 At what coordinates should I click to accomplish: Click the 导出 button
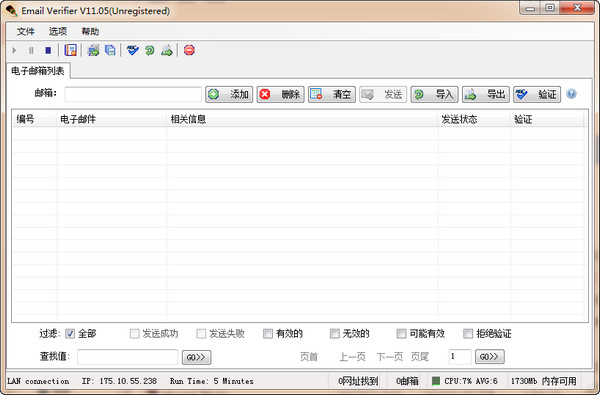pyautogui.click(x=486, y=94)
